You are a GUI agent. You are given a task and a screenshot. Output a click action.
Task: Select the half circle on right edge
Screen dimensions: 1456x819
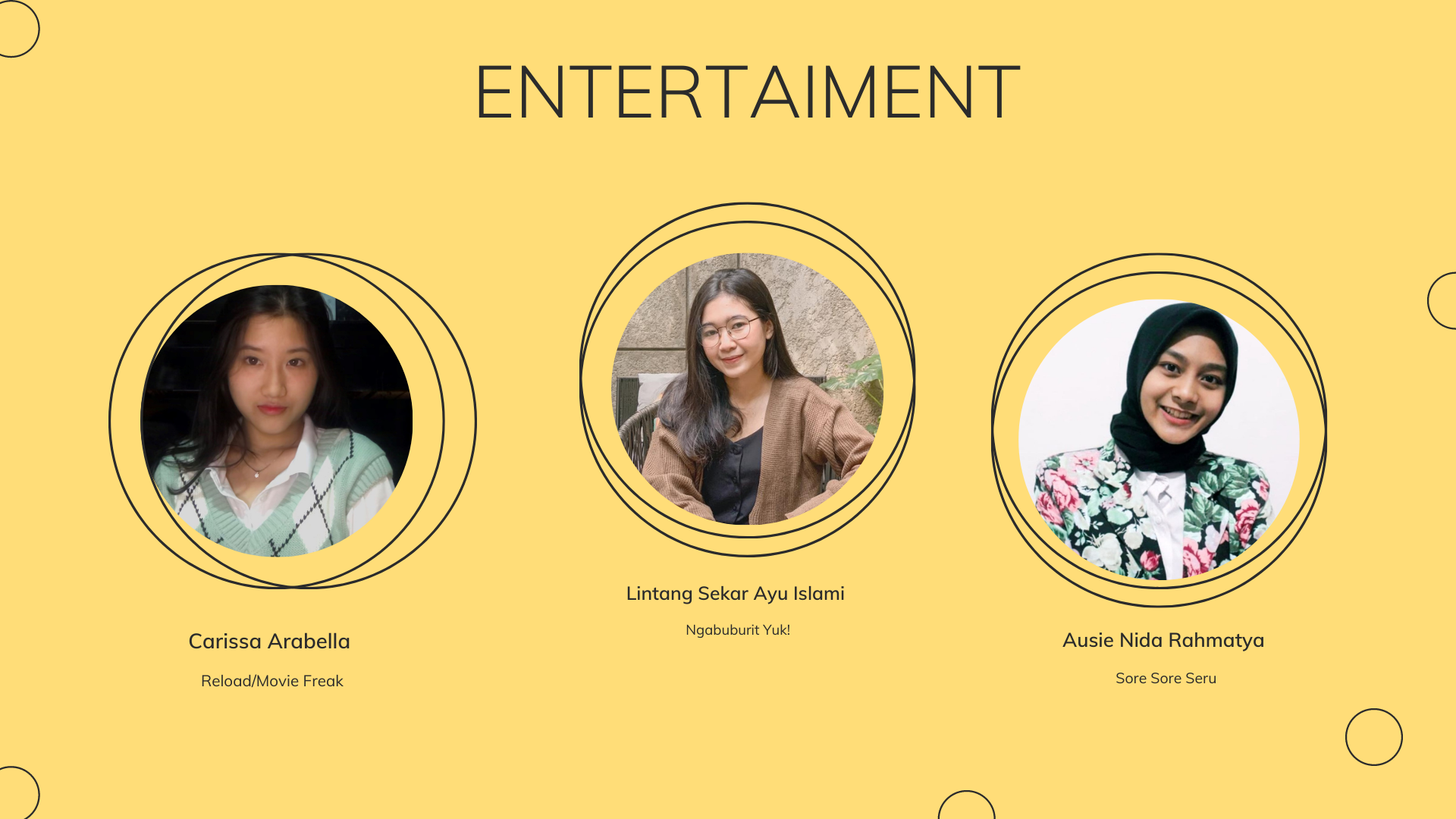(1442, 300)
